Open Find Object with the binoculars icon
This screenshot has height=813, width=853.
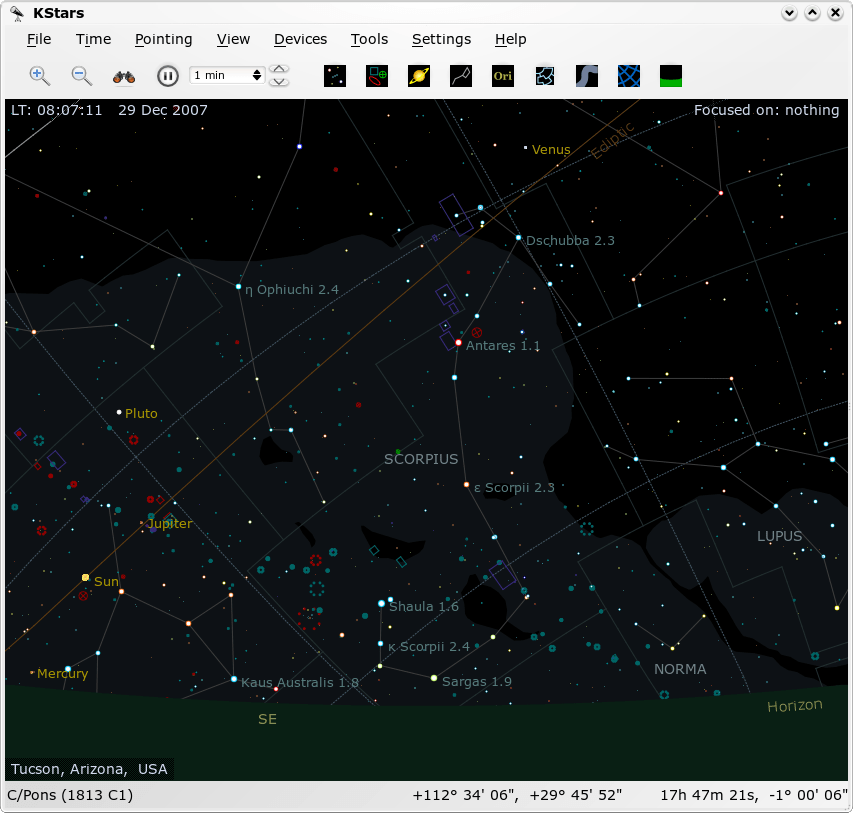124,75
